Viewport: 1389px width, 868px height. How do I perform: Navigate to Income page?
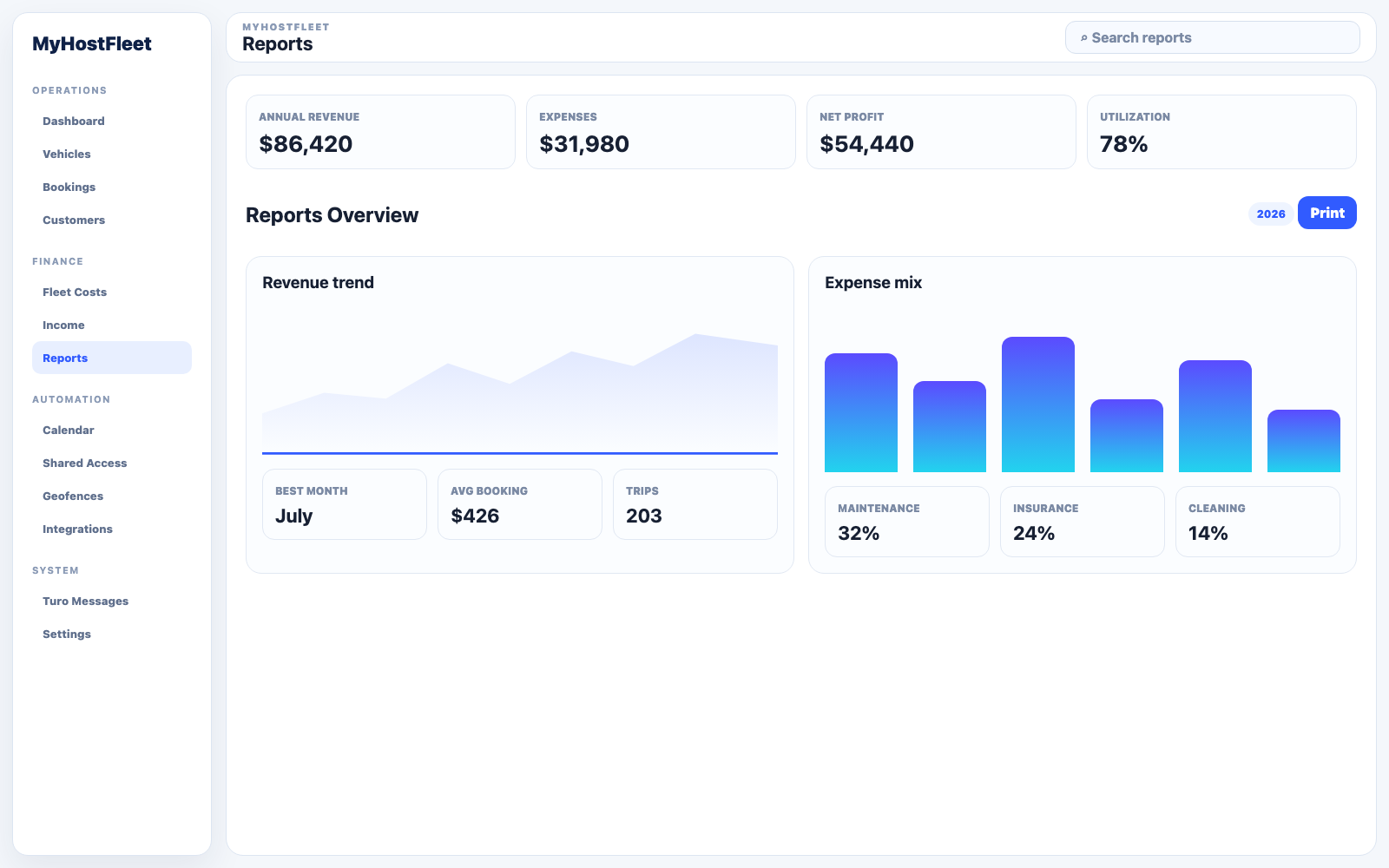tap(112, 325)
